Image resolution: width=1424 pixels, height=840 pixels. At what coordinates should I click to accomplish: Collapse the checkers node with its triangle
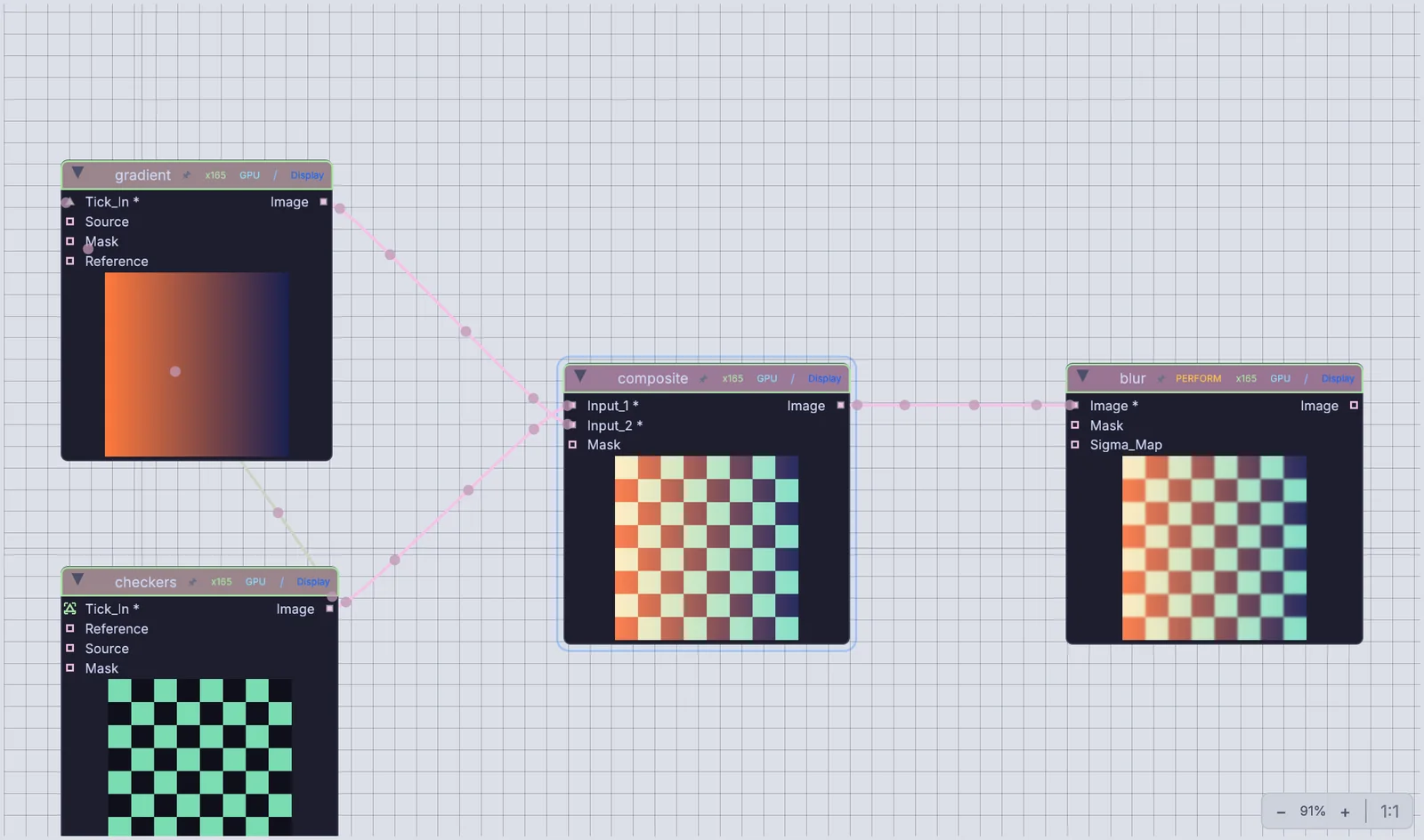pyautogui.click(x=77, y=579)
